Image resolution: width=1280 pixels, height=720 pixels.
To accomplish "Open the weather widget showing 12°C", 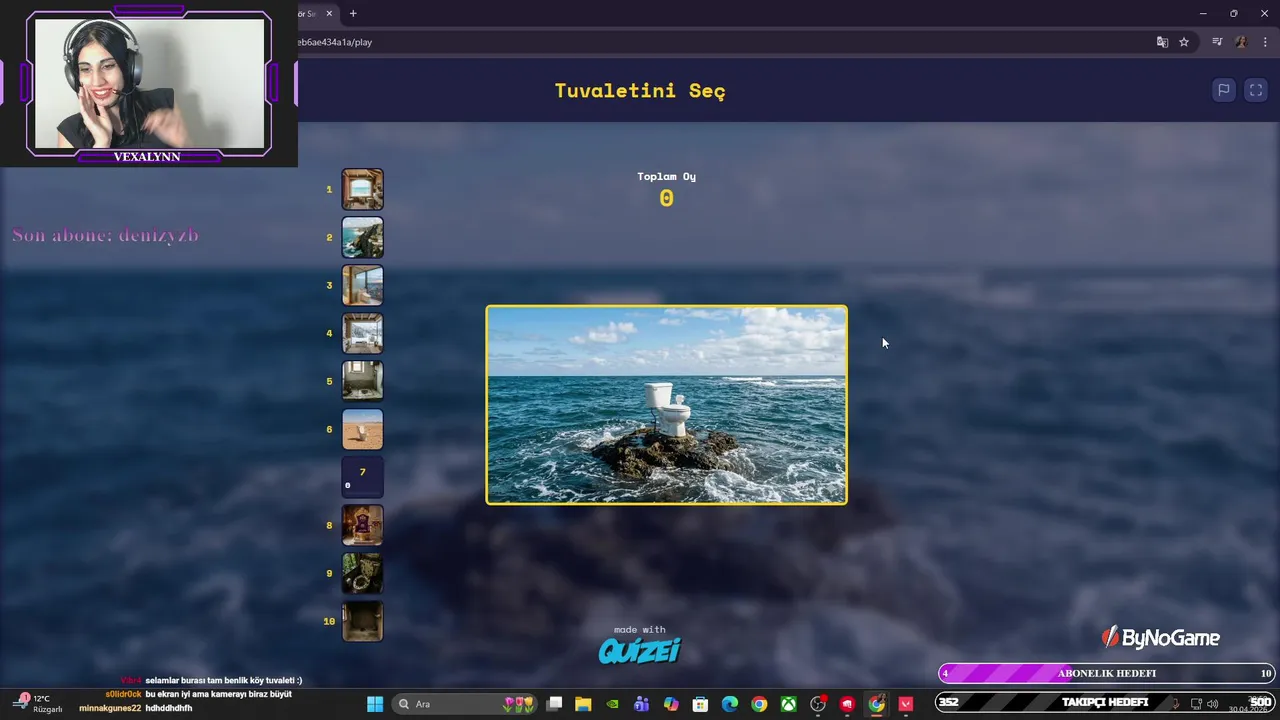I will click(x=38, y=703).
